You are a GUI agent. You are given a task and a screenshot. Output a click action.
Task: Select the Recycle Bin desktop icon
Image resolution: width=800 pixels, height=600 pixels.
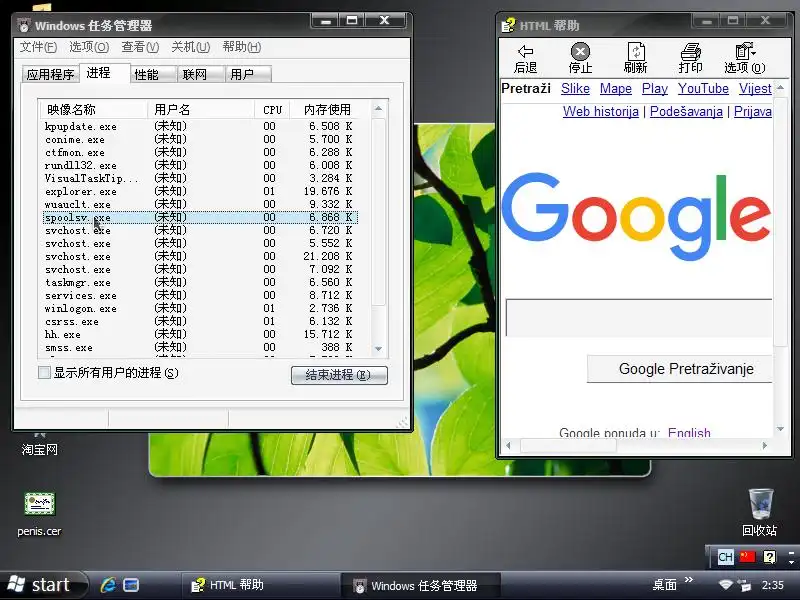pos(761,504)
